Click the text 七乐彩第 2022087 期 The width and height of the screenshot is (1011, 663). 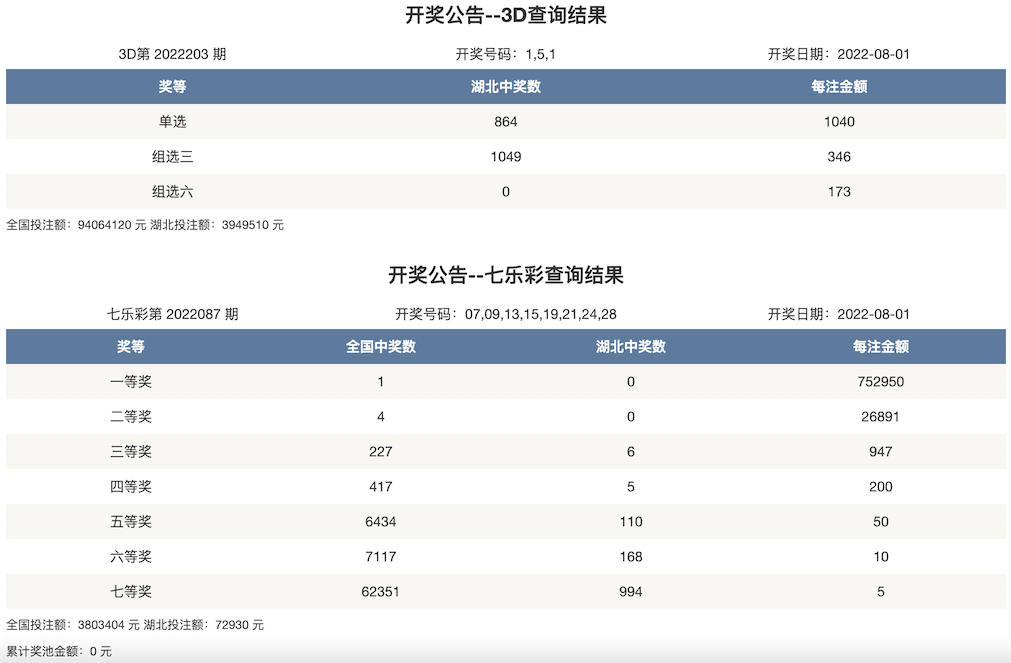[172, 314]
